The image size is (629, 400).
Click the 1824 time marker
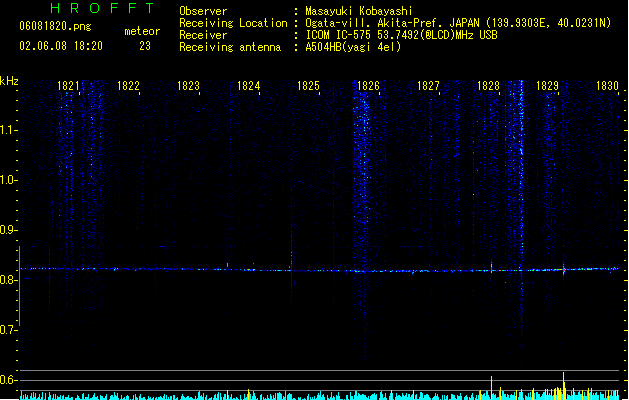248,86
